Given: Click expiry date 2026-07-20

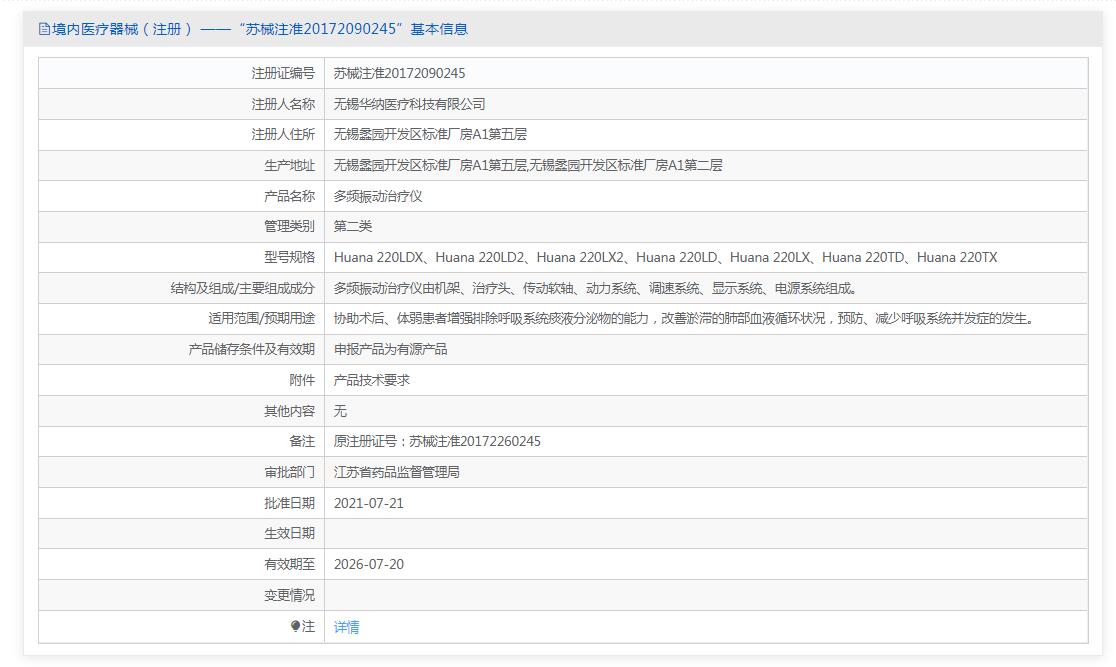Looking at the screenshot, I should (x=369, y=564).
